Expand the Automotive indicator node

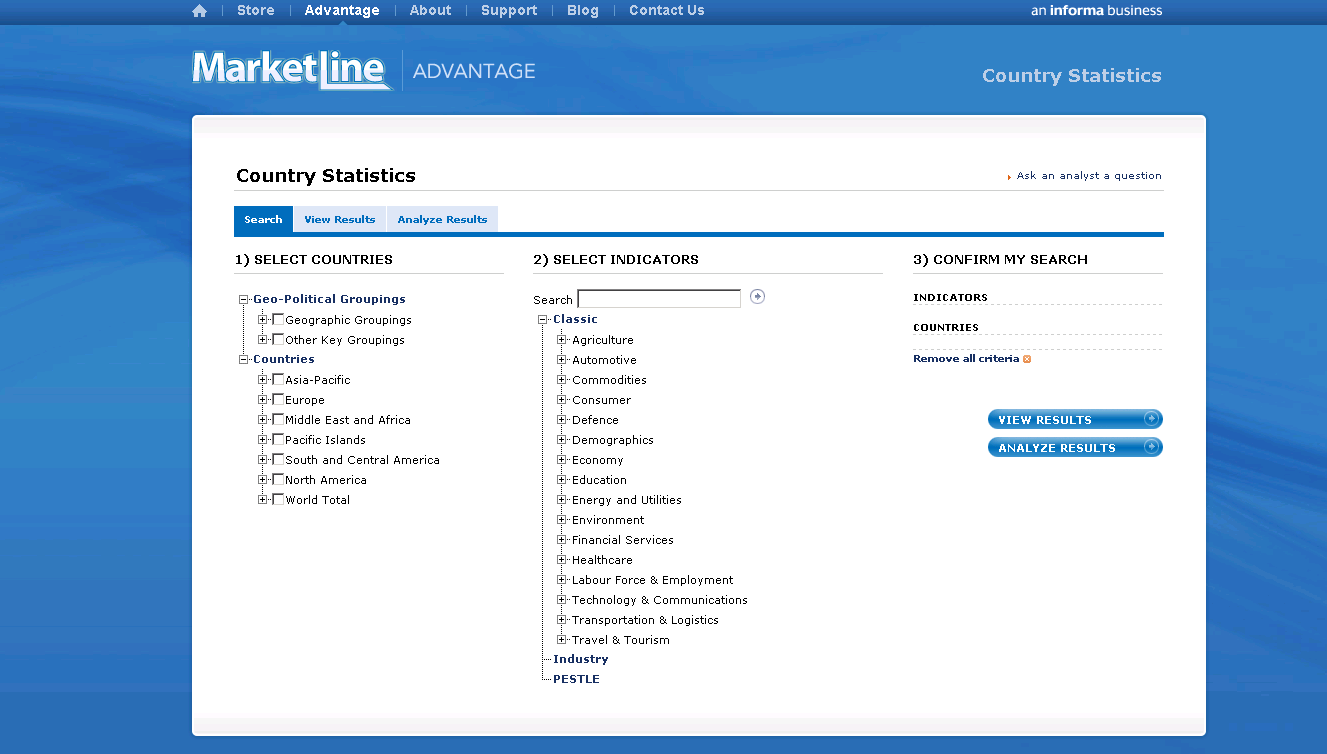(562, 359)
